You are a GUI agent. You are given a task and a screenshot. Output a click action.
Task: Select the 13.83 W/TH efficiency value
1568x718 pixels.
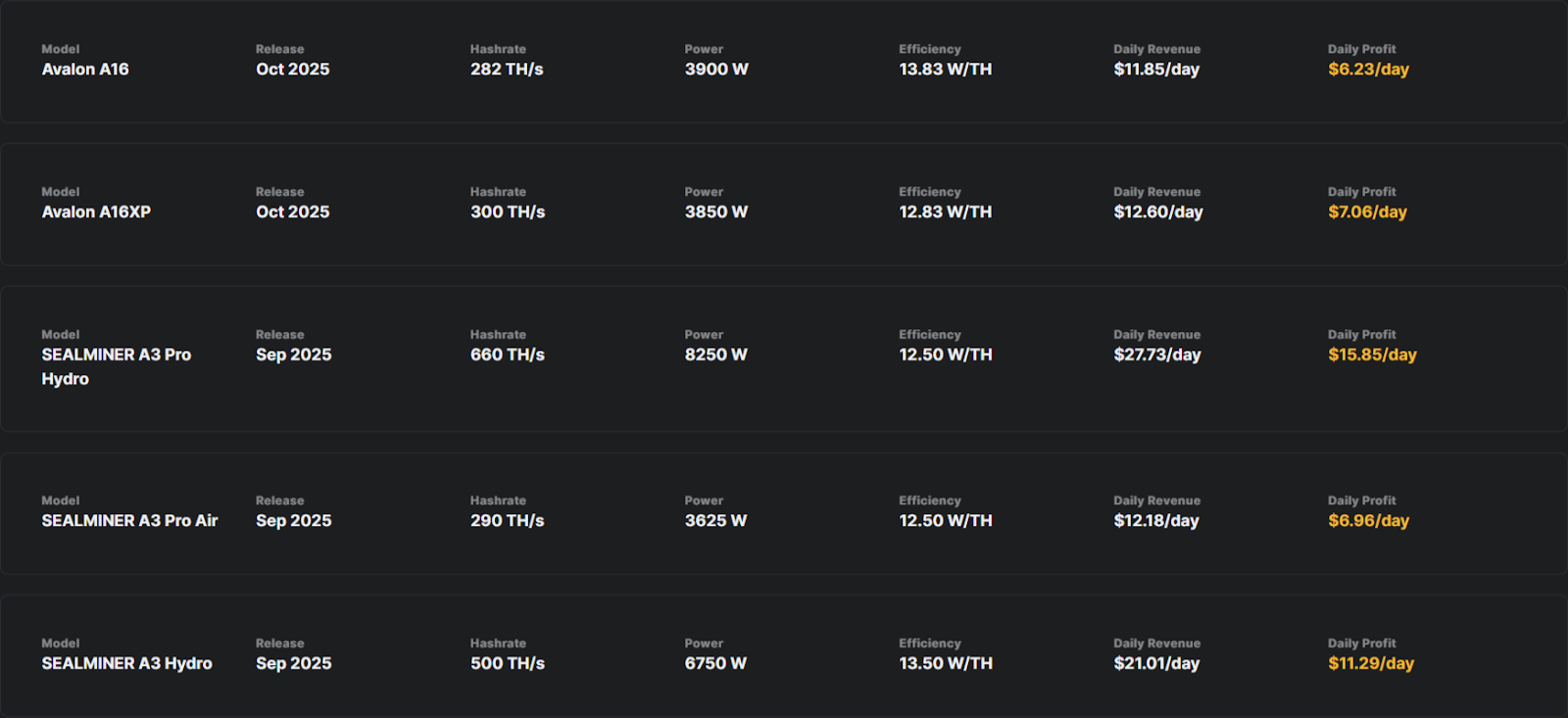point(945,70)
